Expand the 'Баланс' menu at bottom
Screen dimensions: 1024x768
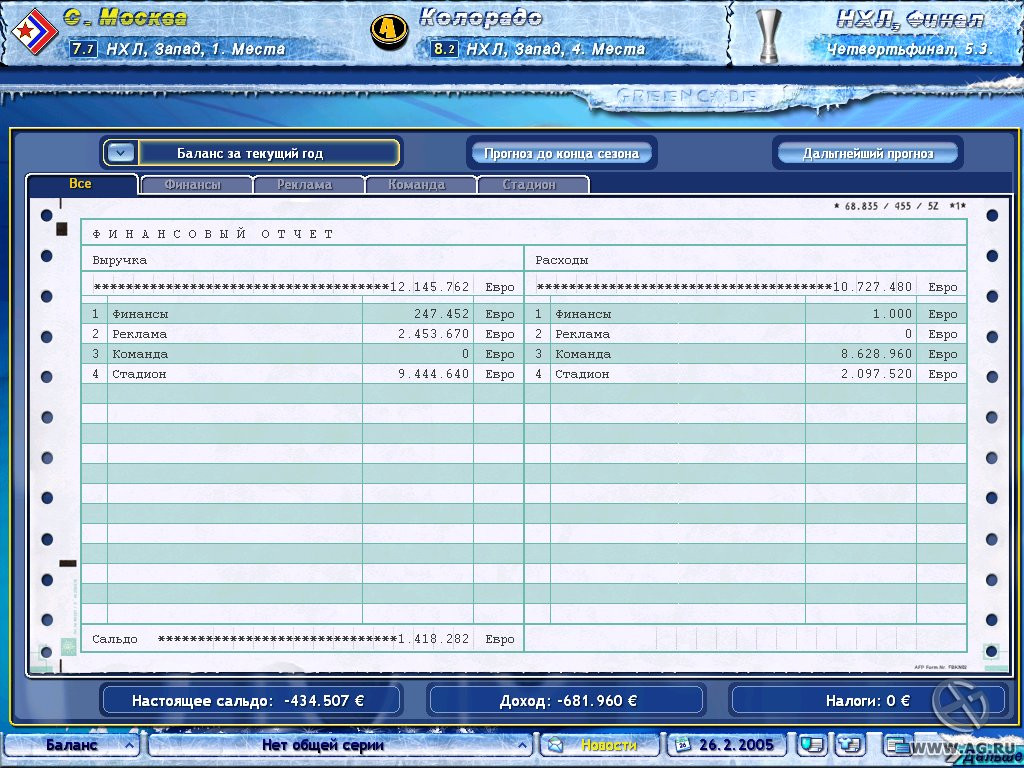pos(72,744)
